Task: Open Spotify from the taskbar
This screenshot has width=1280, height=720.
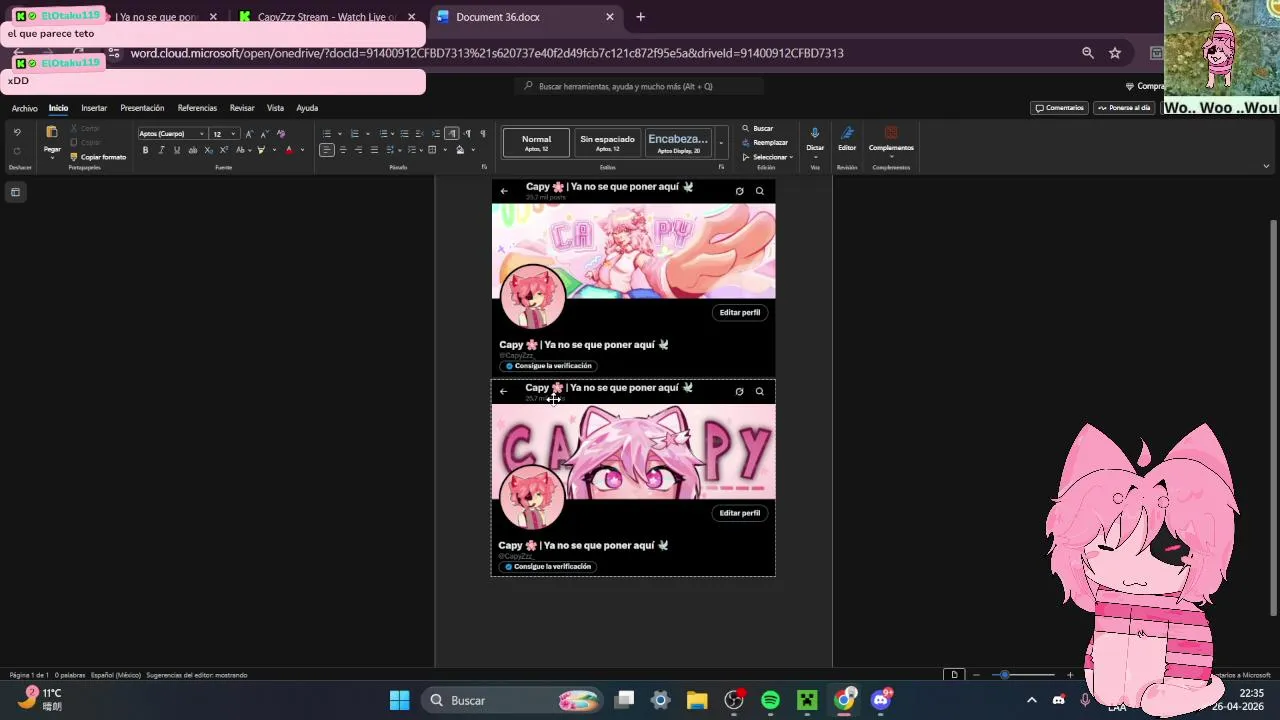Action: click(770, 700)
